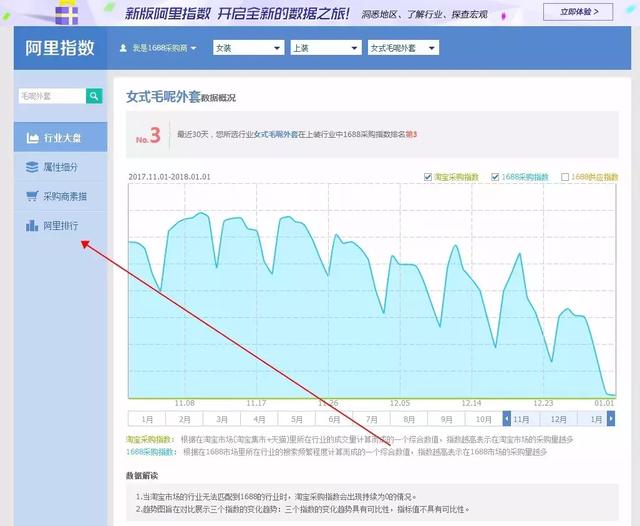Click timeline left arrow handle before 11月

tap(507, 419)
